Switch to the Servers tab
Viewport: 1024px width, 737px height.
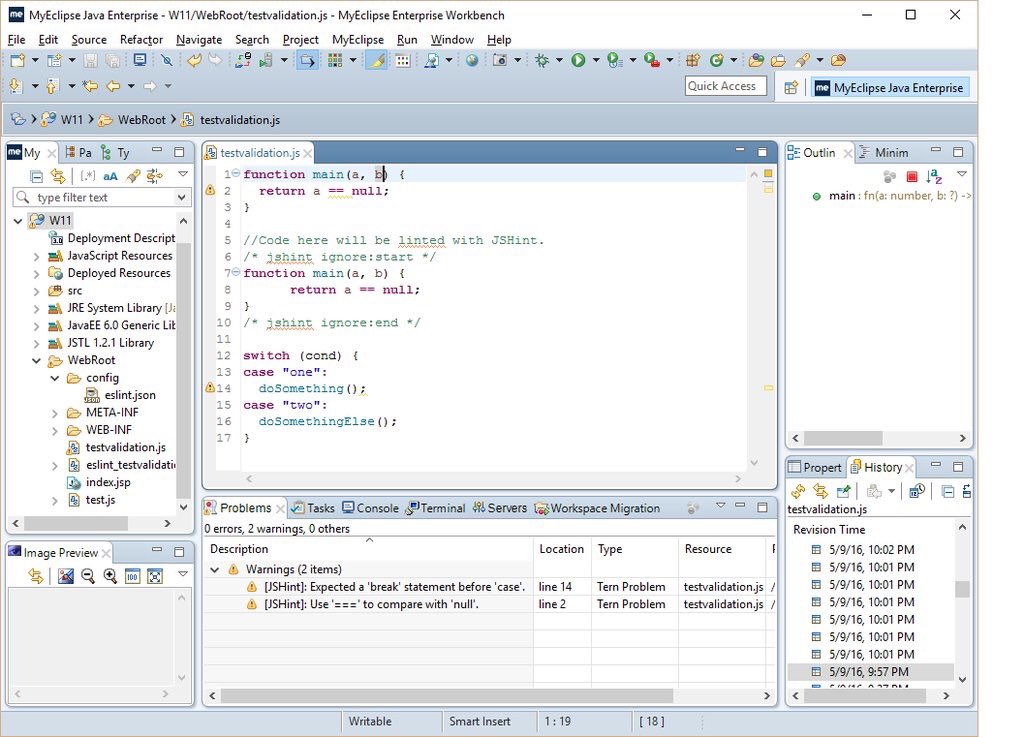click(500, 508)
